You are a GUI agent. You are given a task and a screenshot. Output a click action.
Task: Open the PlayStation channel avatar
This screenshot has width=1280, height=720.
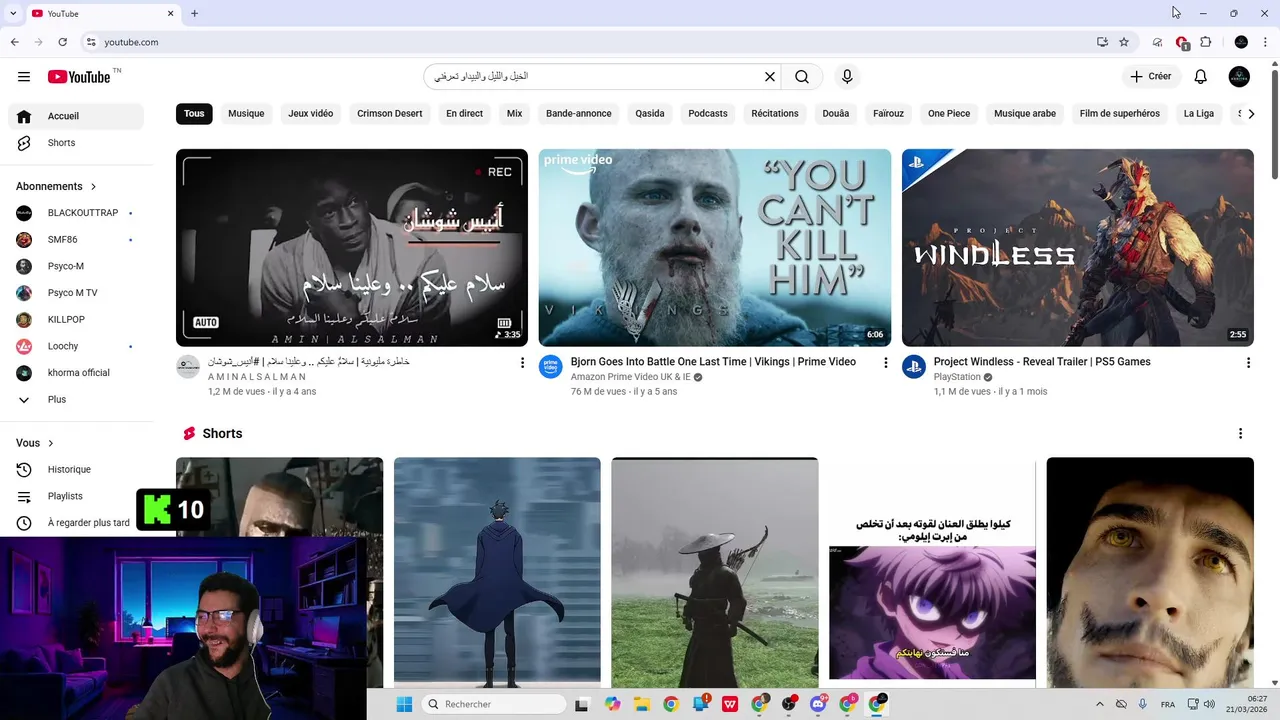[914, 367]
